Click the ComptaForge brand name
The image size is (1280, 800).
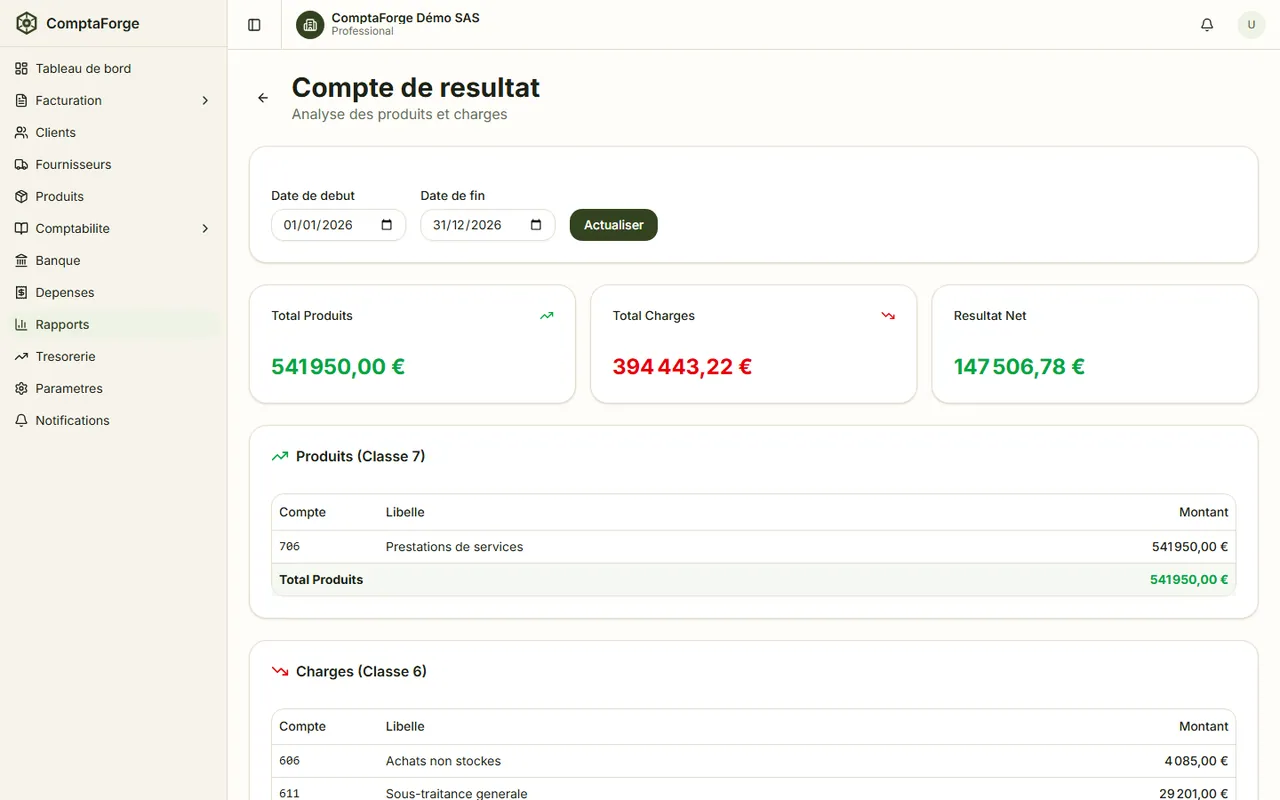[93, 24]
